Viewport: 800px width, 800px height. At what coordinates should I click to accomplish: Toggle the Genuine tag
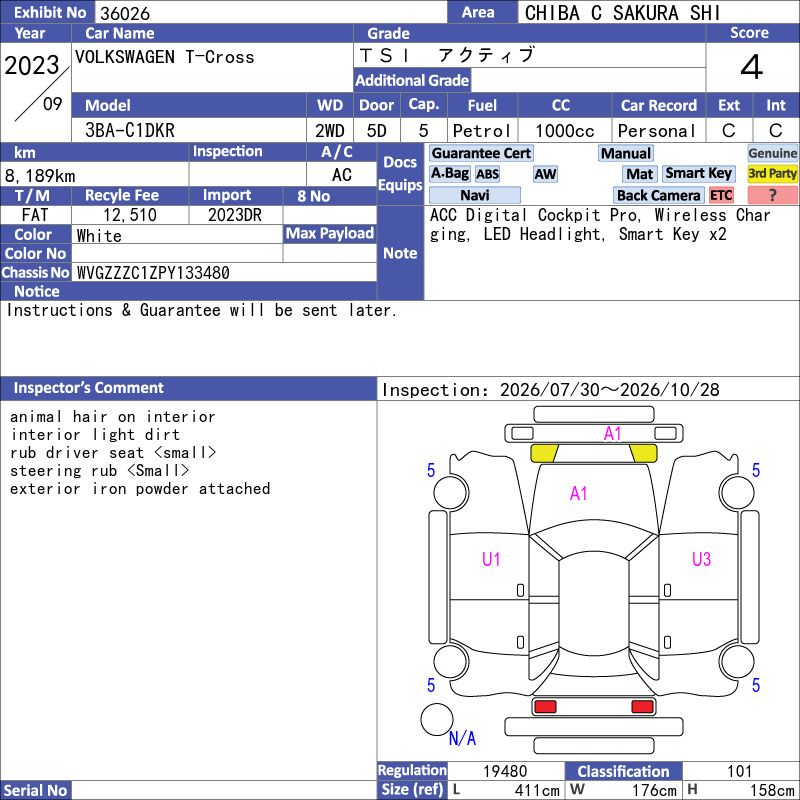pyautogui.click(x=772, y=153)
